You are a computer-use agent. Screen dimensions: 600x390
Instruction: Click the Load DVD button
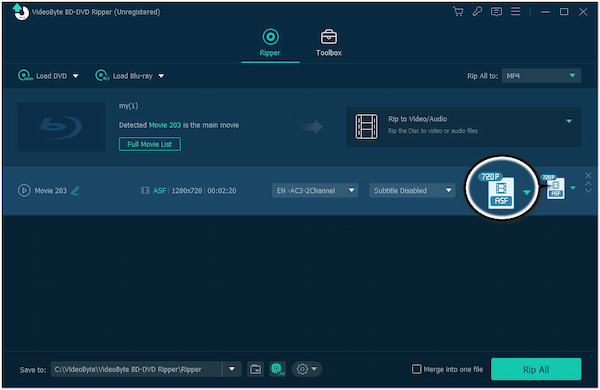click(x=43, y=76)
